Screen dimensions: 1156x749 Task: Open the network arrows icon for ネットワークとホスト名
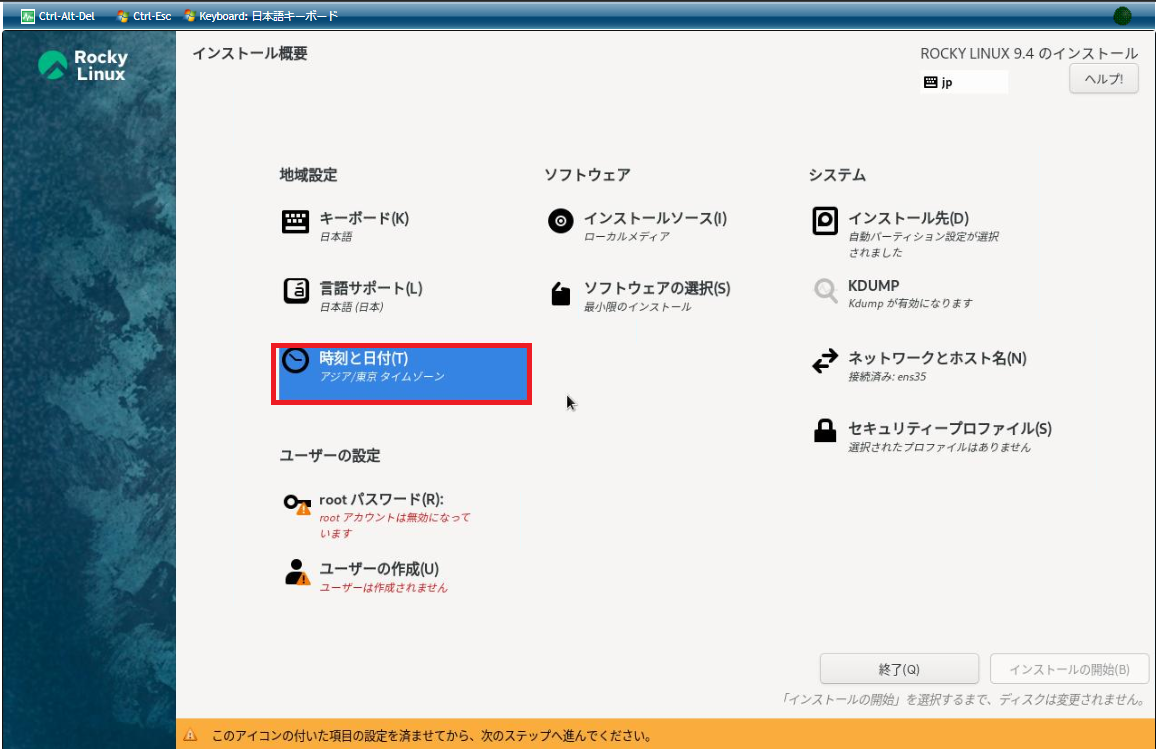[x=825, y=362]
